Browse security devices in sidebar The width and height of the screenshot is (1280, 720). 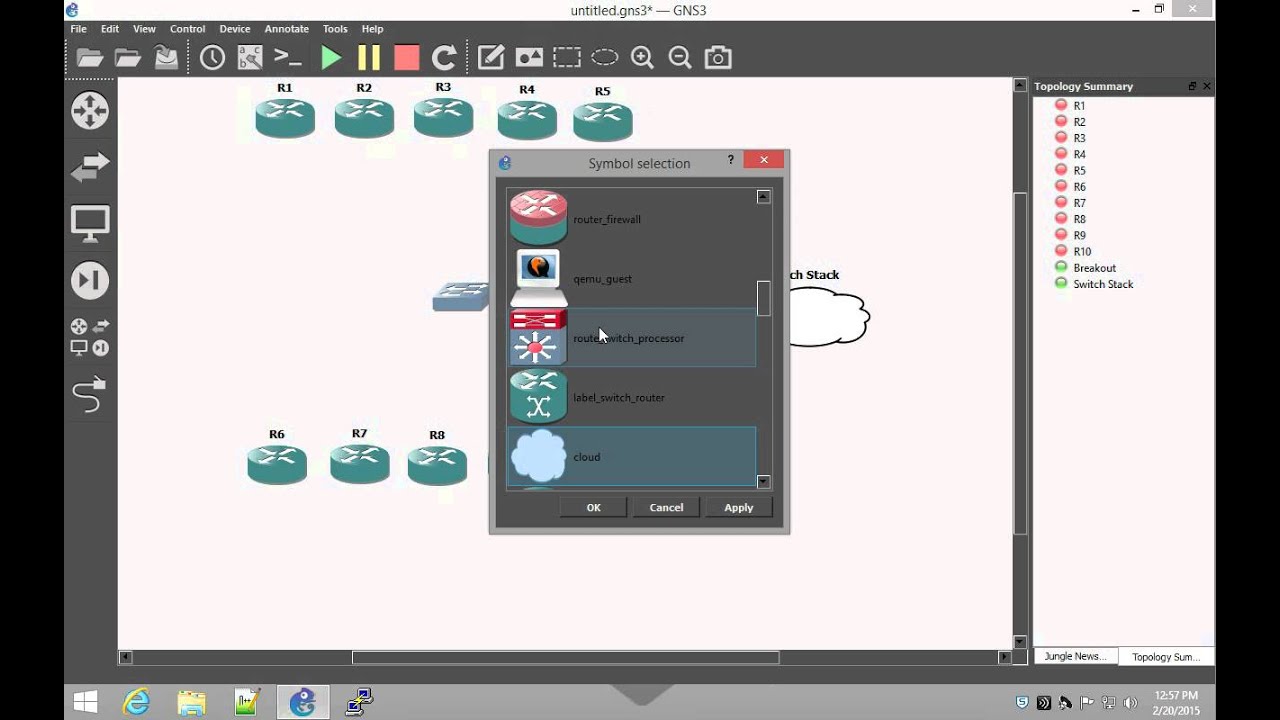click(90, 281)
